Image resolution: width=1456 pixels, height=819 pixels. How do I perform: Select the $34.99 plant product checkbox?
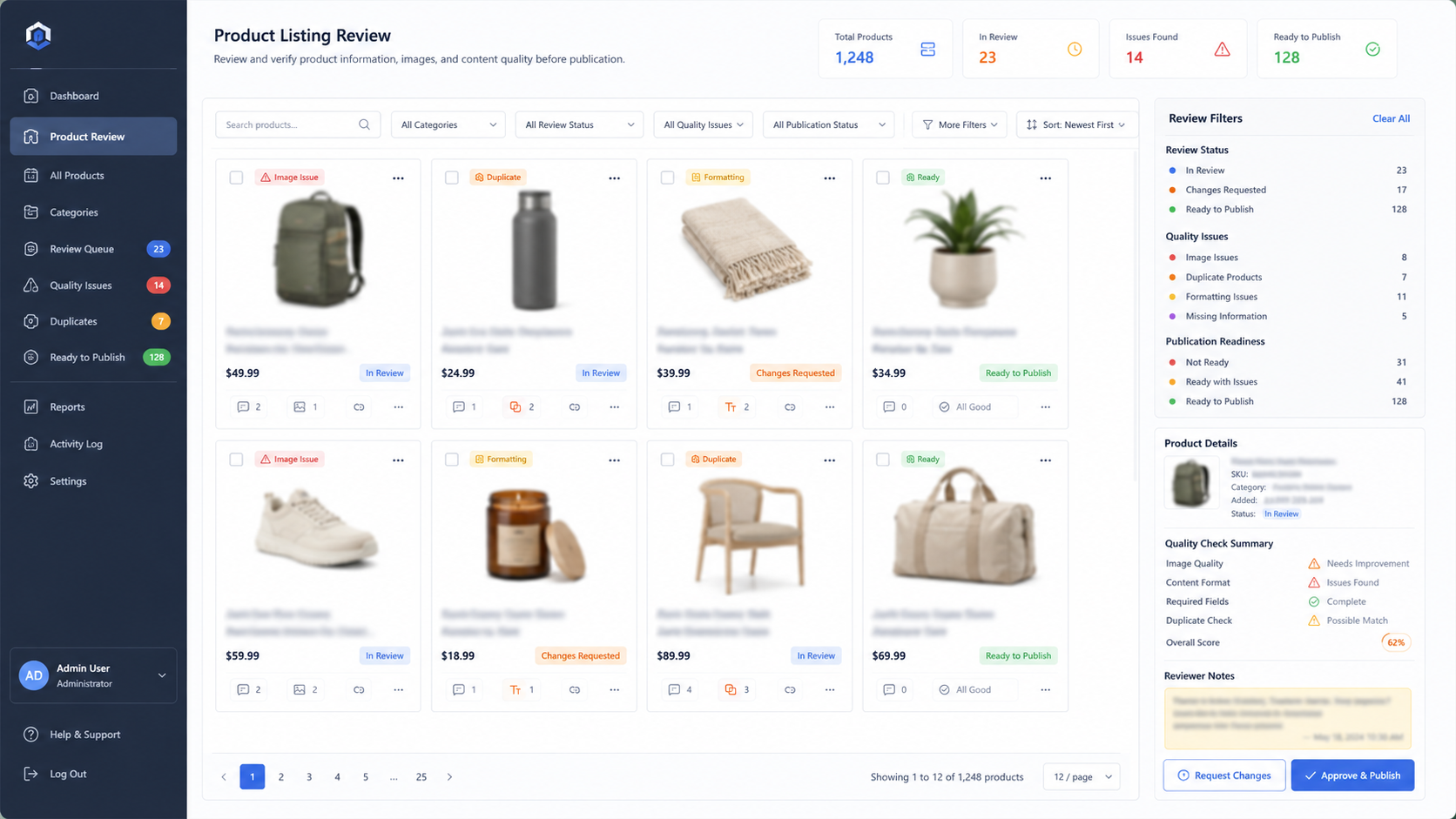[x=882, y=178]
